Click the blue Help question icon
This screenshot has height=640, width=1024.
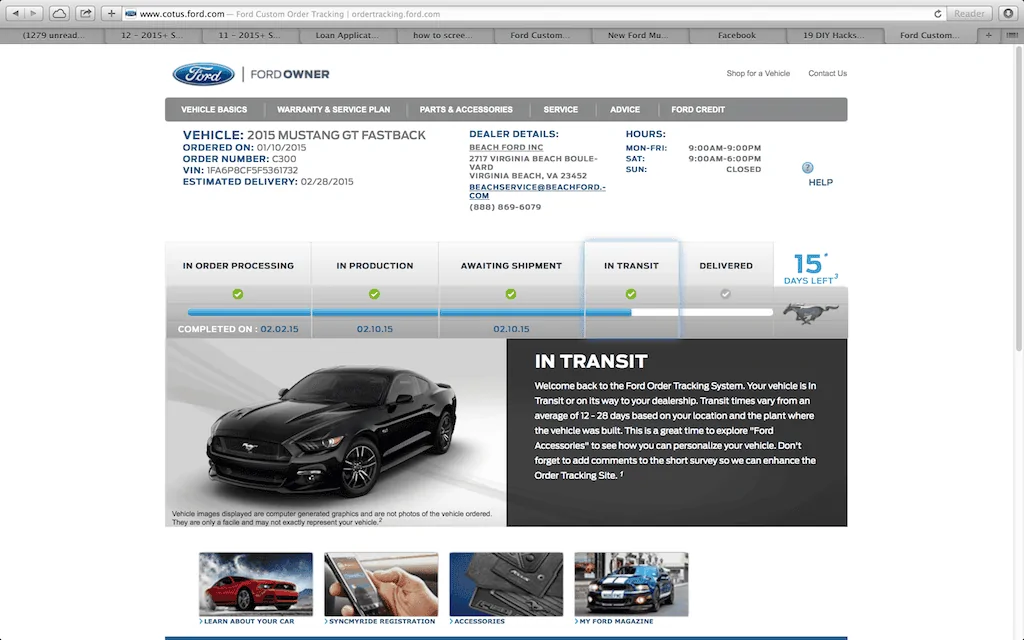coord(808,168)
